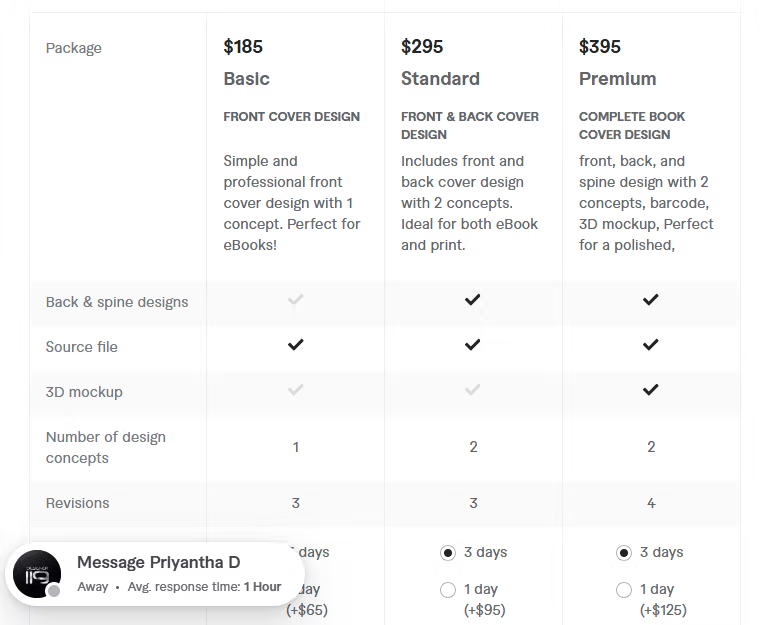Click the Premium package description text

[x=646, y=203]
